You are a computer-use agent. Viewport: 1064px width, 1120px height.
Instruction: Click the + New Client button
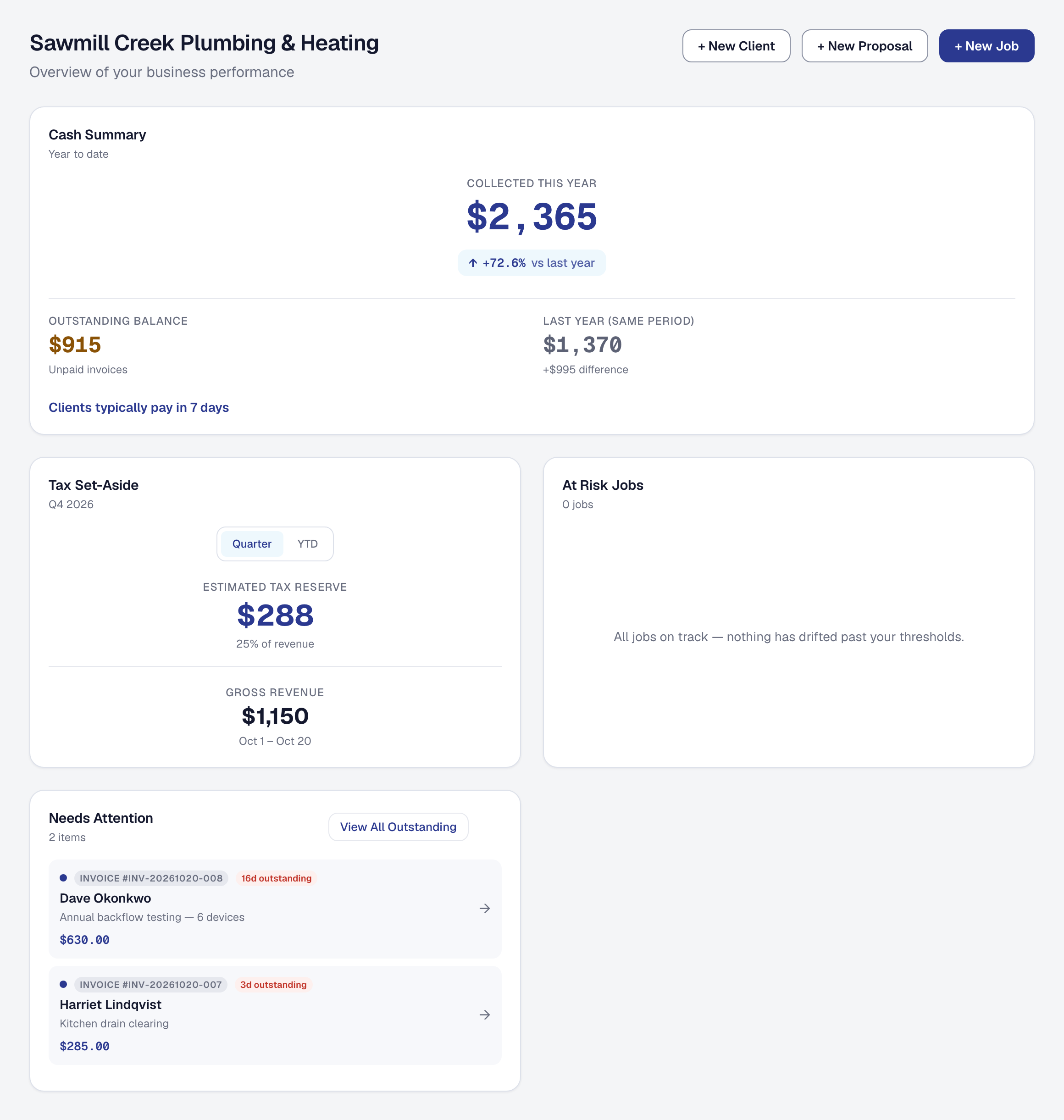[x=736, y=46]
